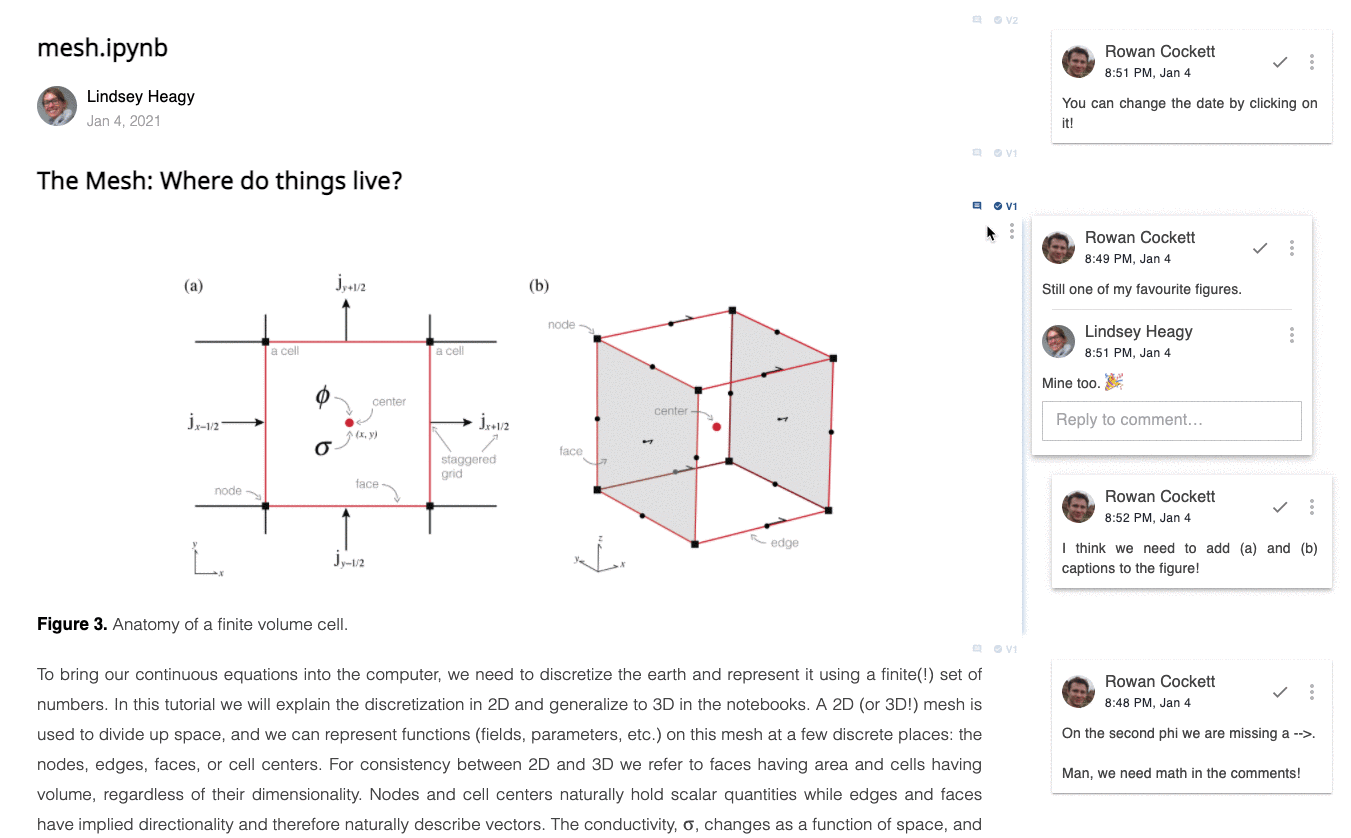This screenshot has height=838, width=1351.
Task: Resolve the 8:48 PM comment about missing math
Action: [x=1280, y=691]
